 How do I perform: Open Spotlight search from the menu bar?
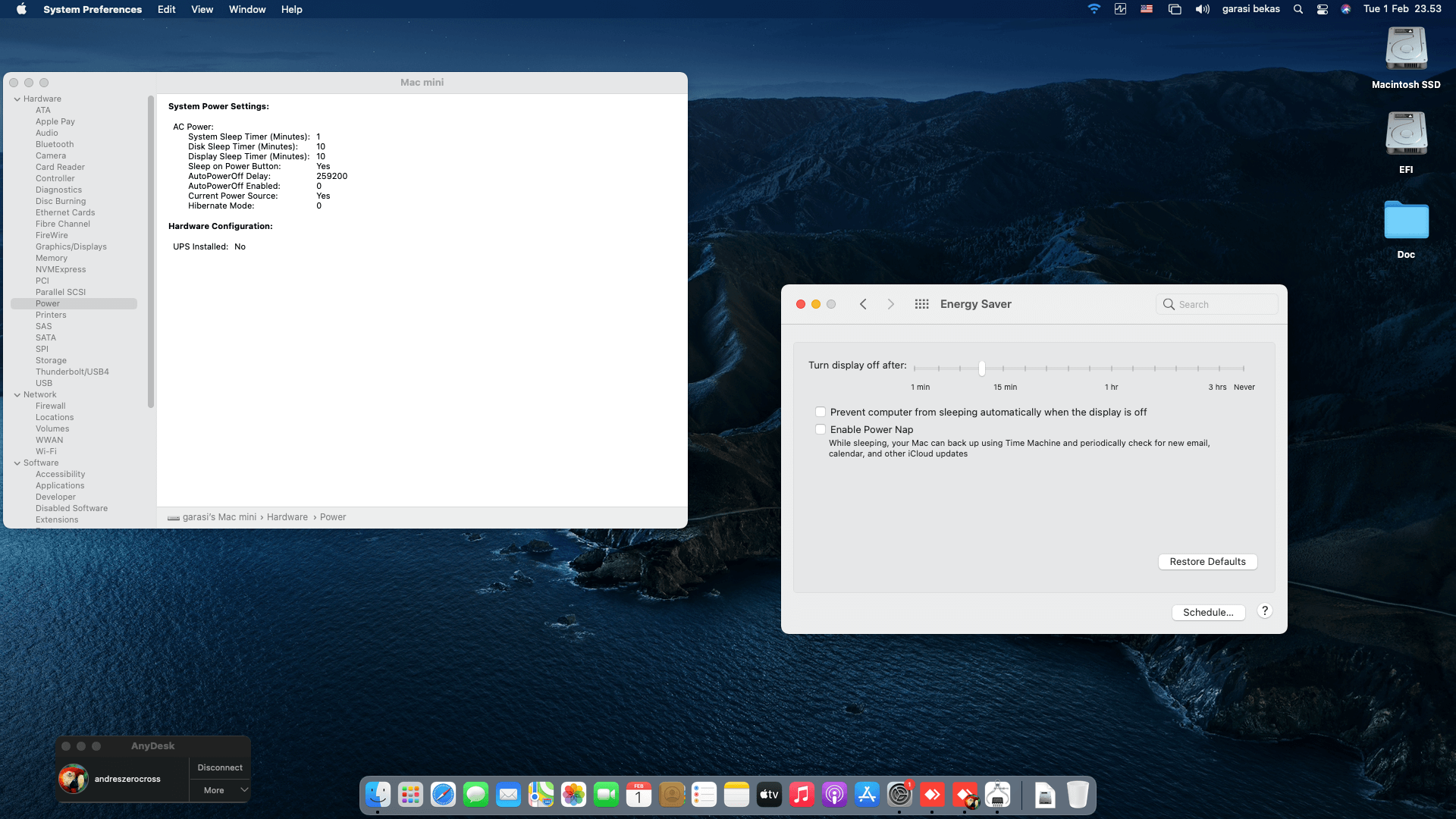point(1298,9)
